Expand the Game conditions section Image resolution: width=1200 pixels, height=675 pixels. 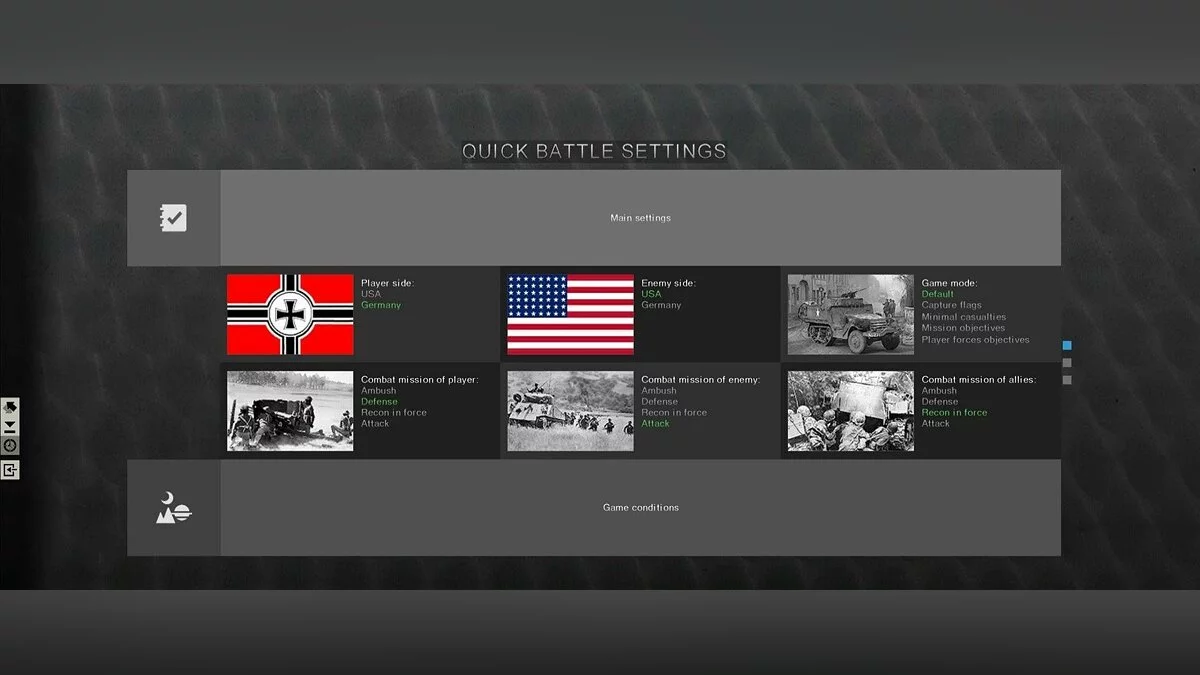(640, 508)
